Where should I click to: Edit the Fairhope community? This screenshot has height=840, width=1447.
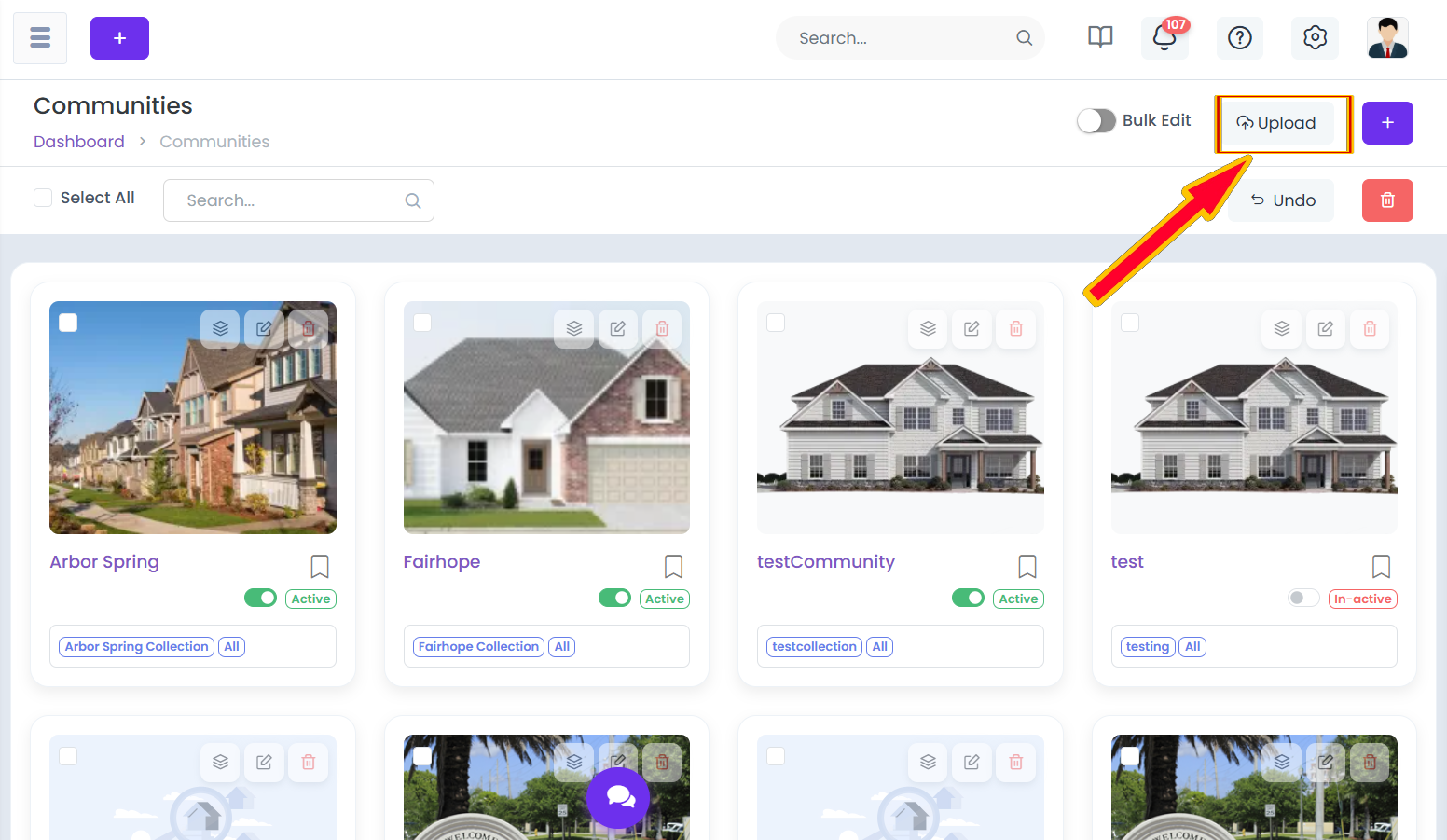tap(618, 328)
